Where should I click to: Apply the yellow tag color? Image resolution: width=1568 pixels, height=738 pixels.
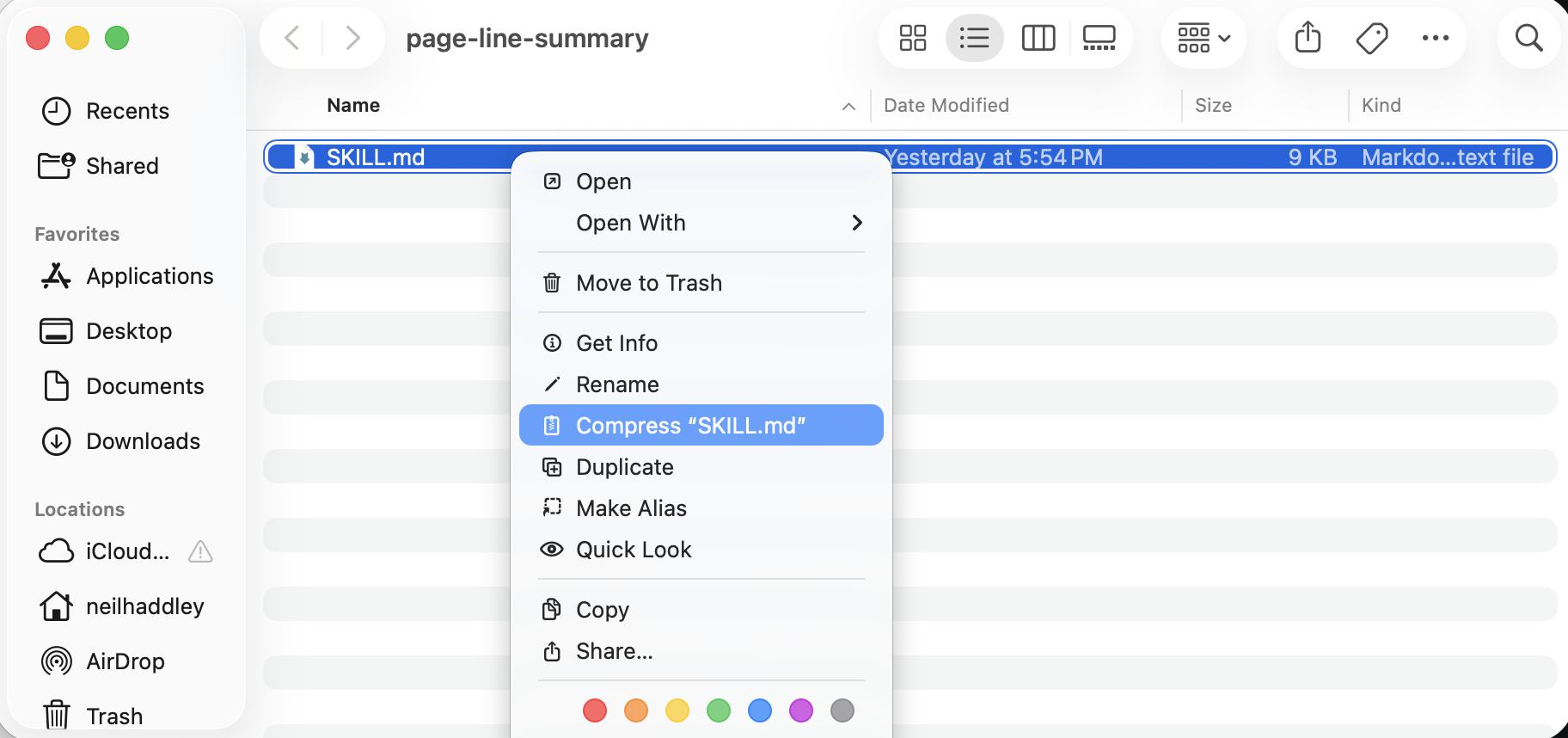(677, 710)
